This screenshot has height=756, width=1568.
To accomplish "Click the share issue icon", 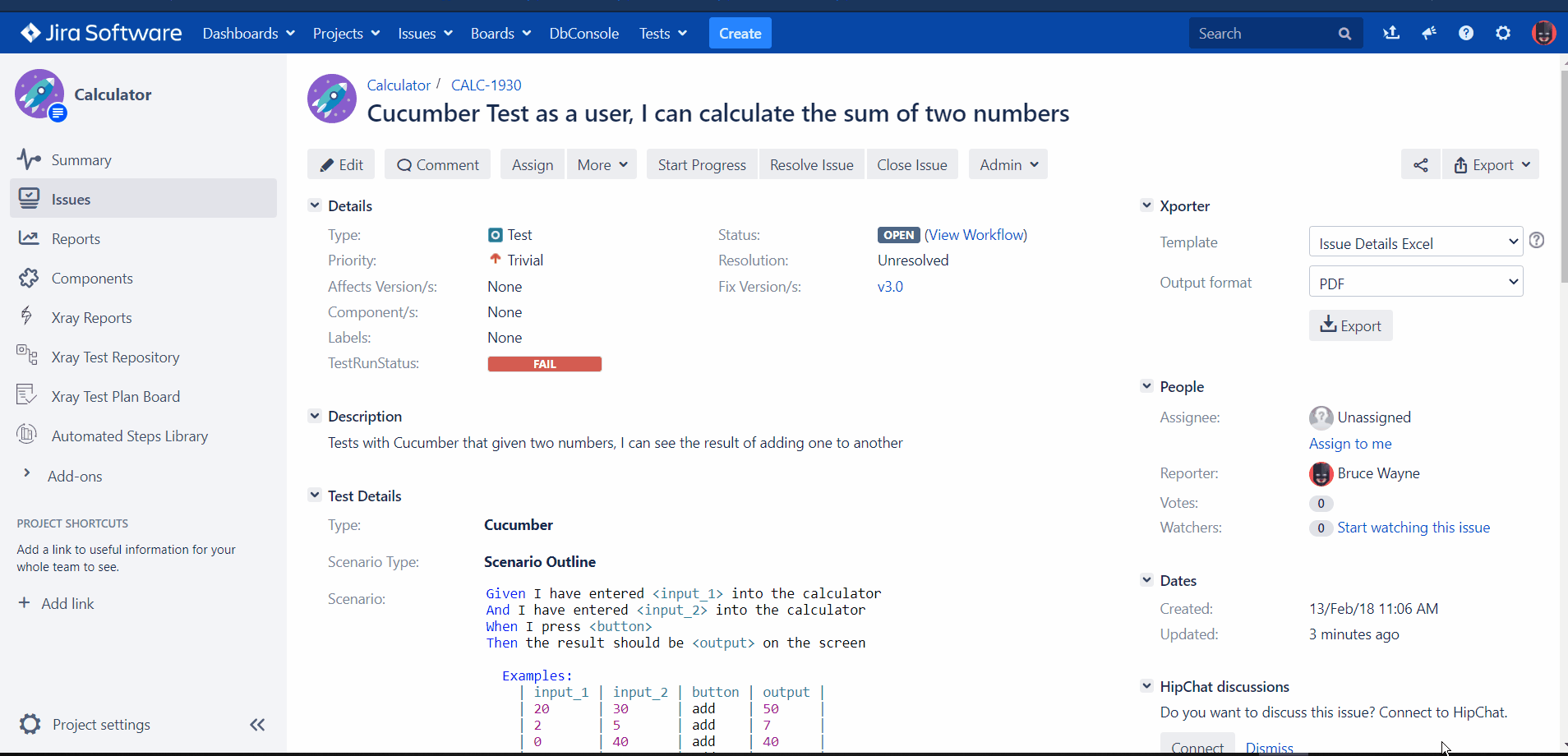I will pyautogui.click(x=1420, y=165).
